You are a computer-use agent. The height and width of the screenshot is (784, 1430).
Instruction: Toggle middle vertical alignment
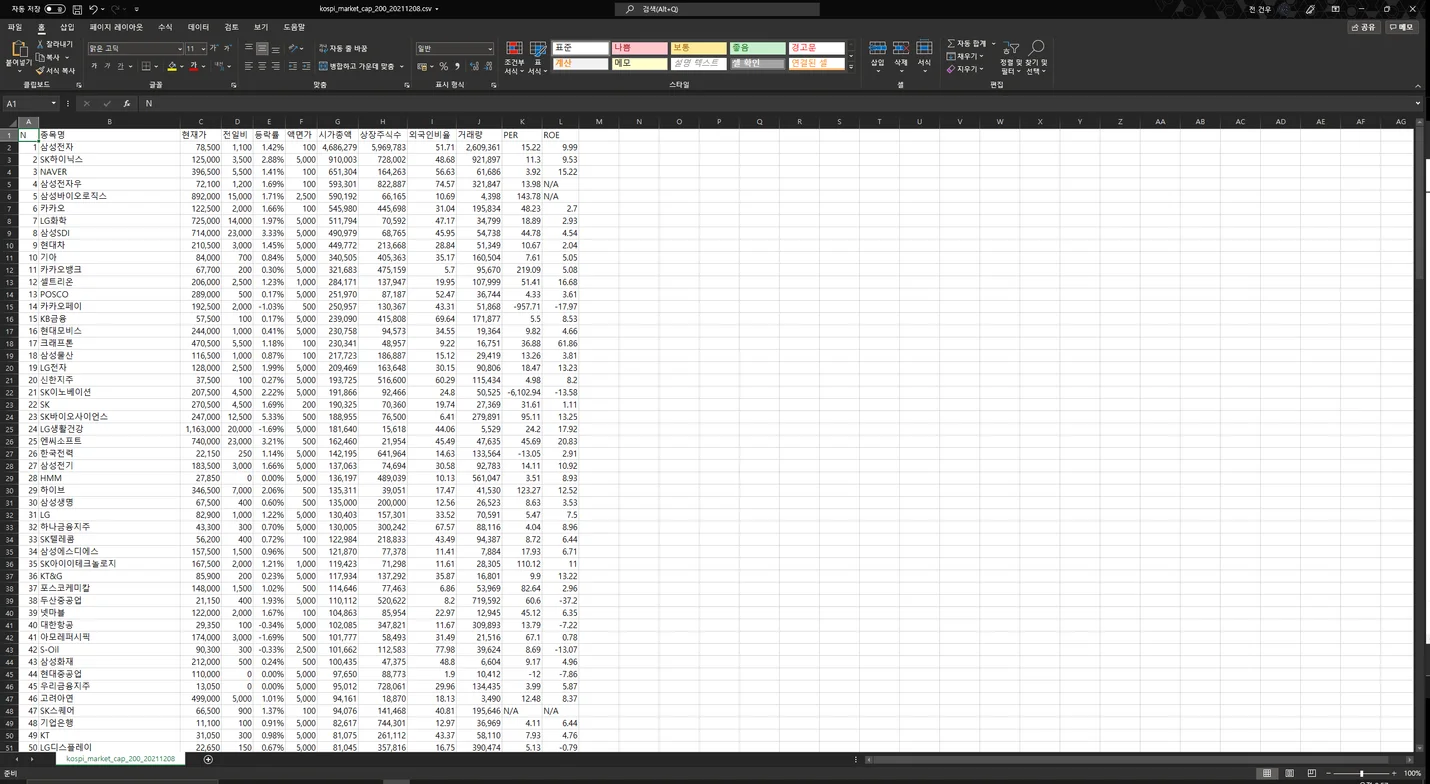[x=262, y=48]
